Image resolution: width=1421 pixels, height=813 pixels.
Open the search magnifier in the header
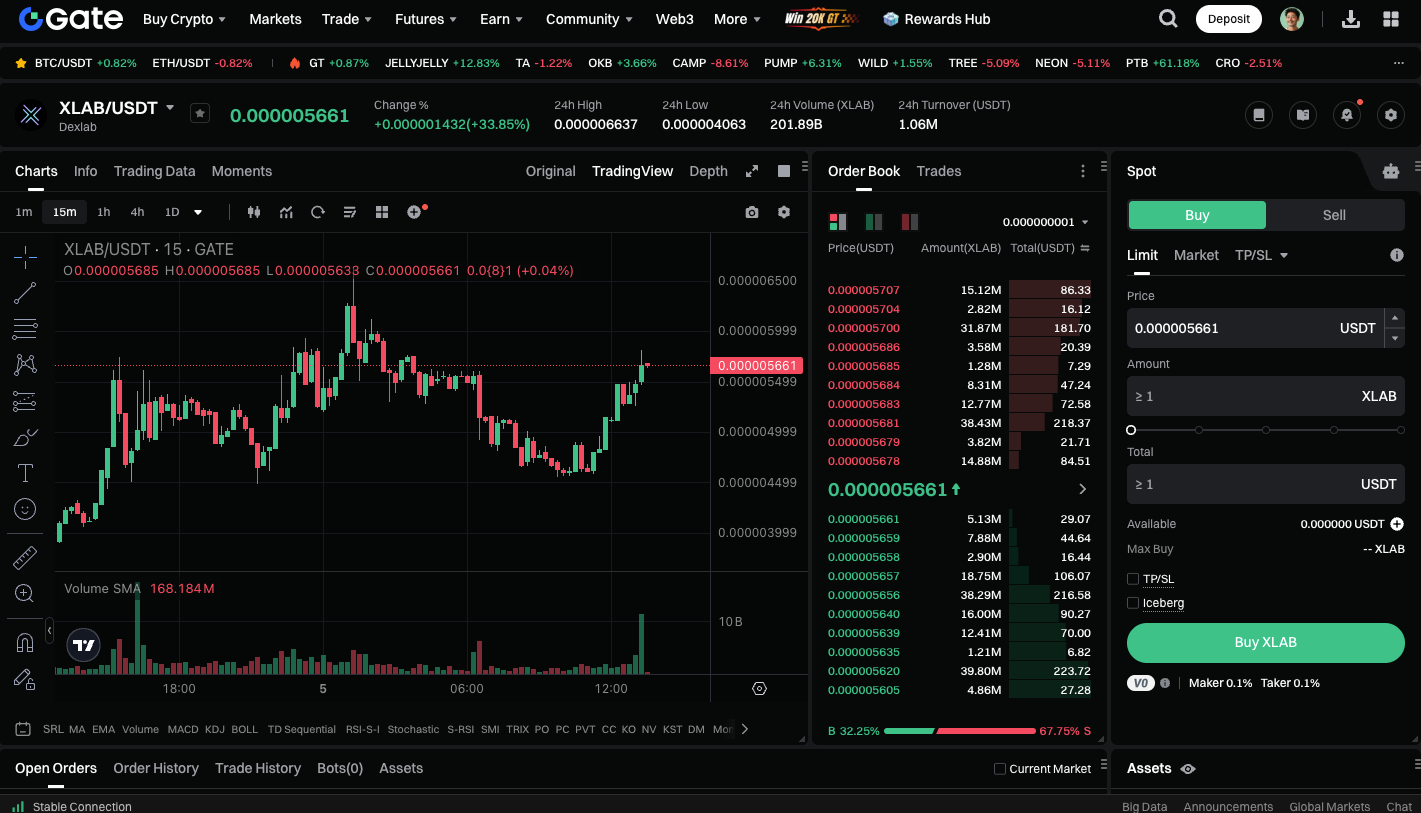coord(1168,19)
